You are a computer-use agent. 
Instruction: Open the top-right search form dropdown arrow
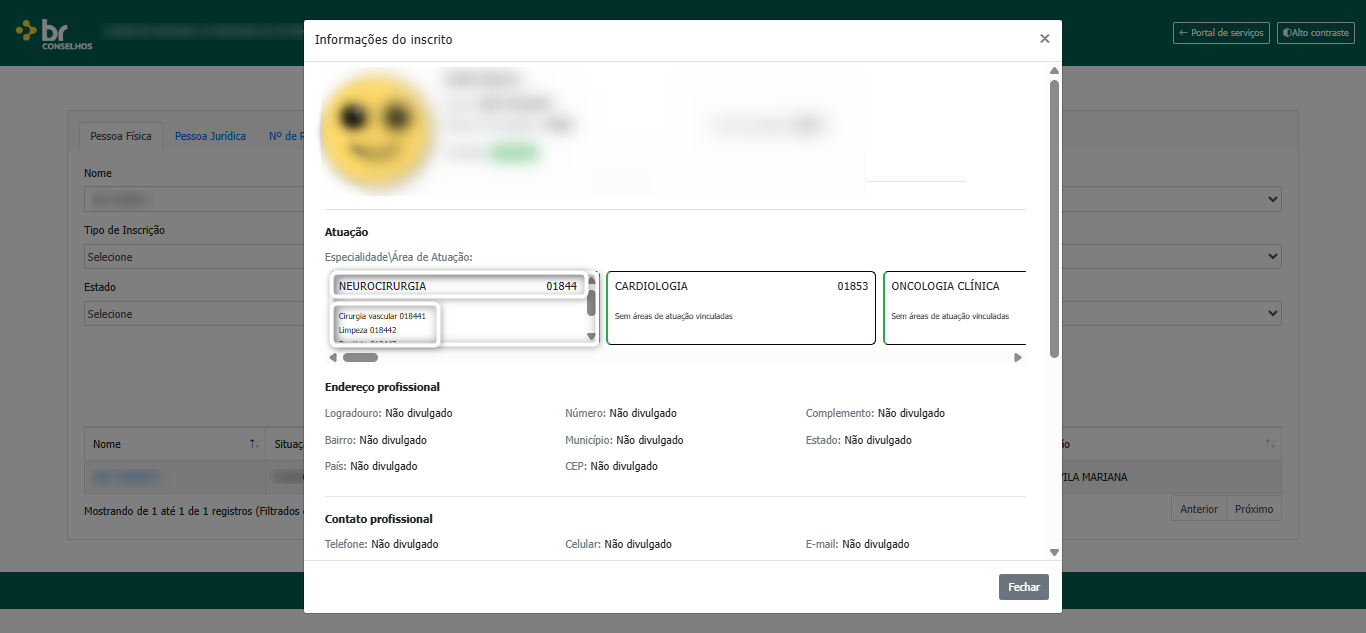point(1272,199)
